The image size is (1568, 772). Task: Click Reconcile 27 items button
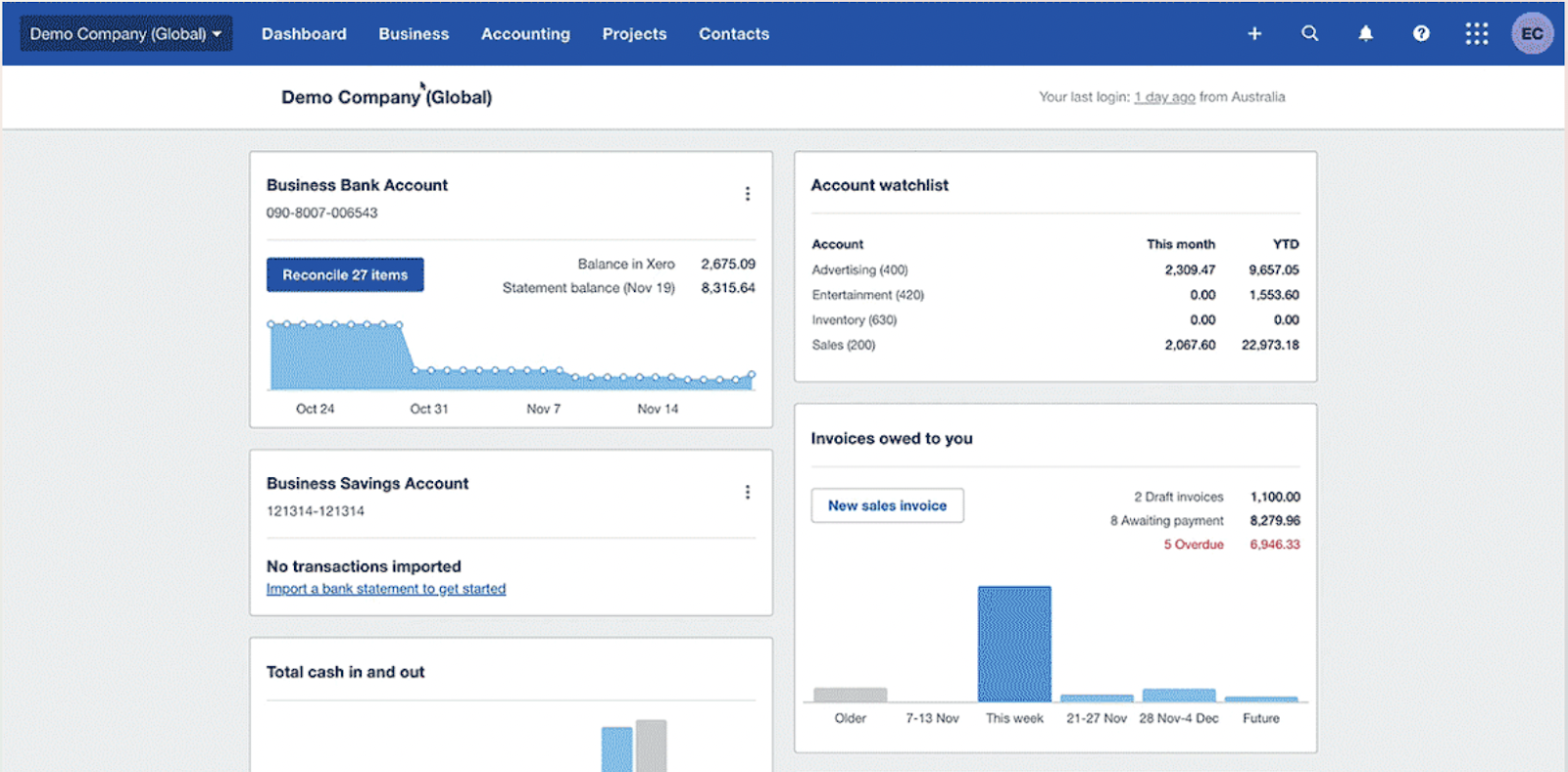[x=345, y=274]
